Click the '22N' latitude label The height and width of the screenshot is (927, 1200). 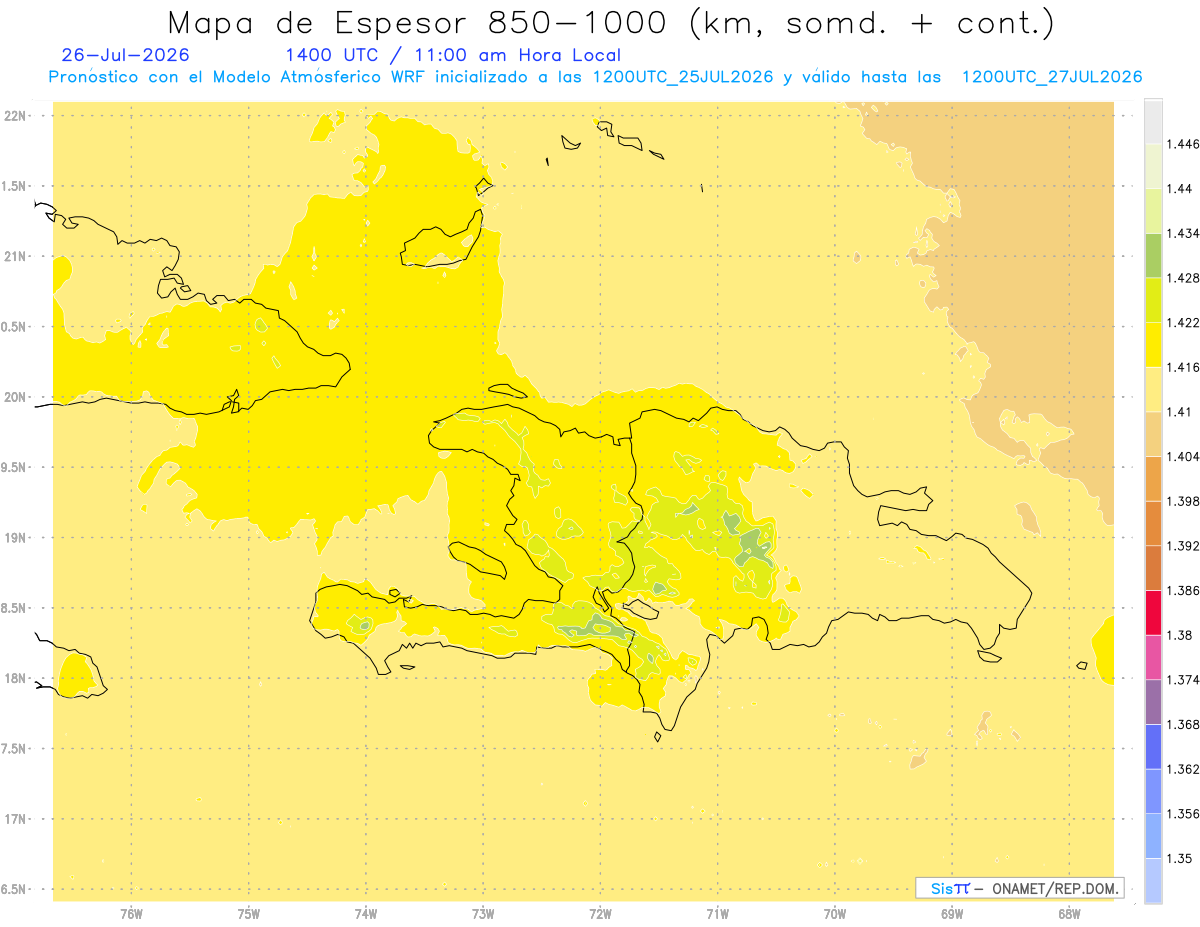15,115
